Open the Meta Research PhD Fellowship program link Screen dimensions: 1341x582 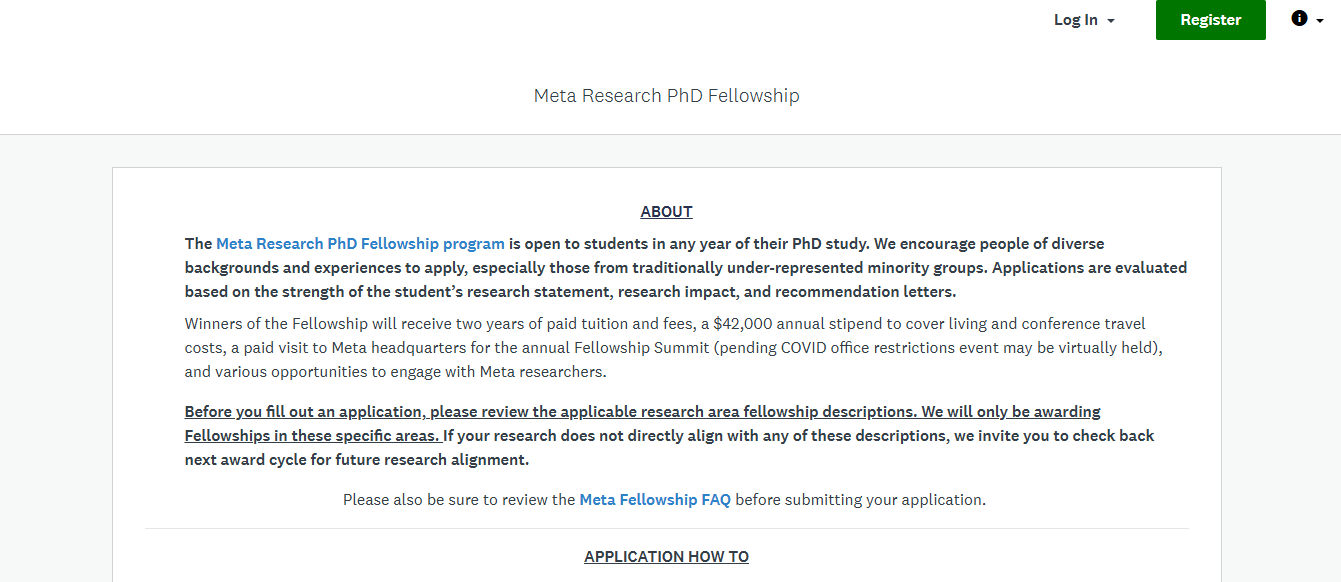tap(360, 243)
